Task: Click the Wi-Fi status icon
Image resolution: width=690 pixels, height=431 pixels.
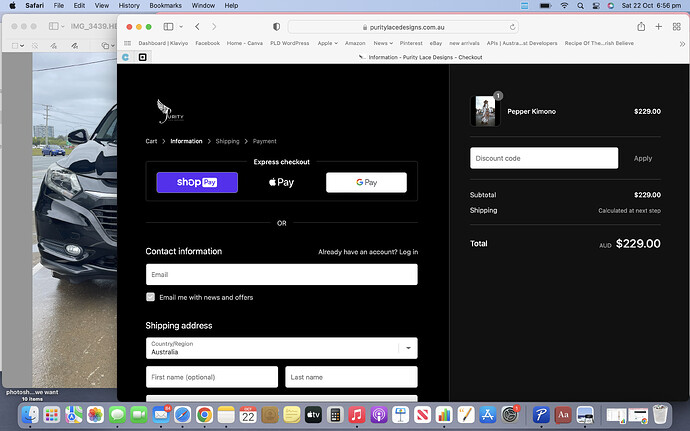Action: [564, 6]
